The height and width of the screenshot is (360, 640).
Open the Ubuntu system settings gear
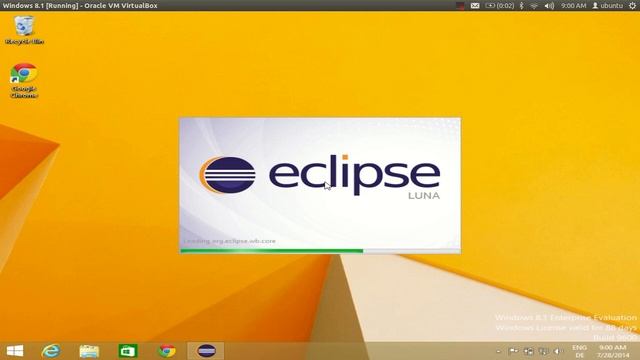(x=632, y=6)
